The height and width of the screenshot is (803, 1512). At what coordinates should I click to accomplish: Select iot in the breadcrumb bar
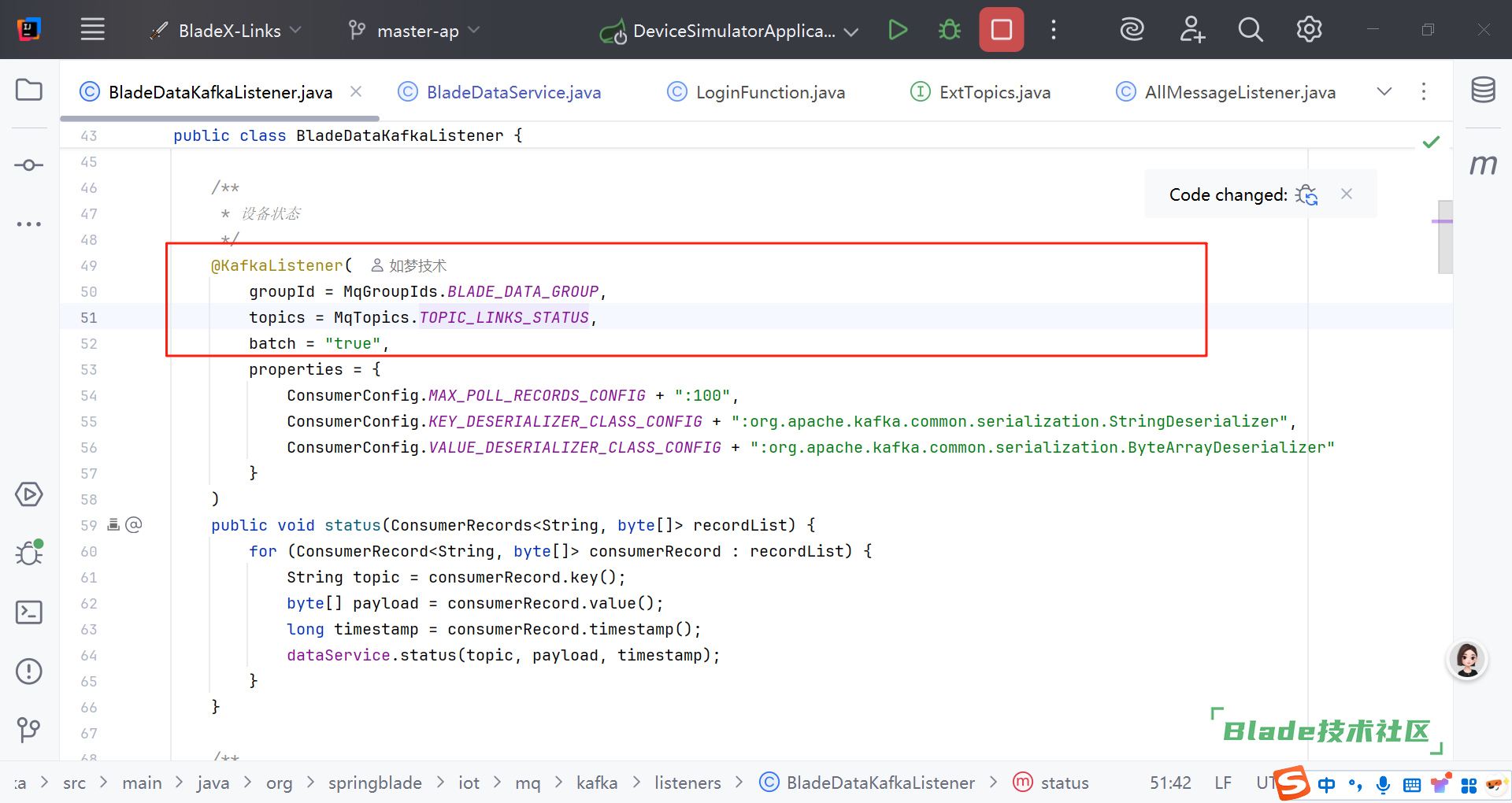pyautogui.click(x=469, y=783)
